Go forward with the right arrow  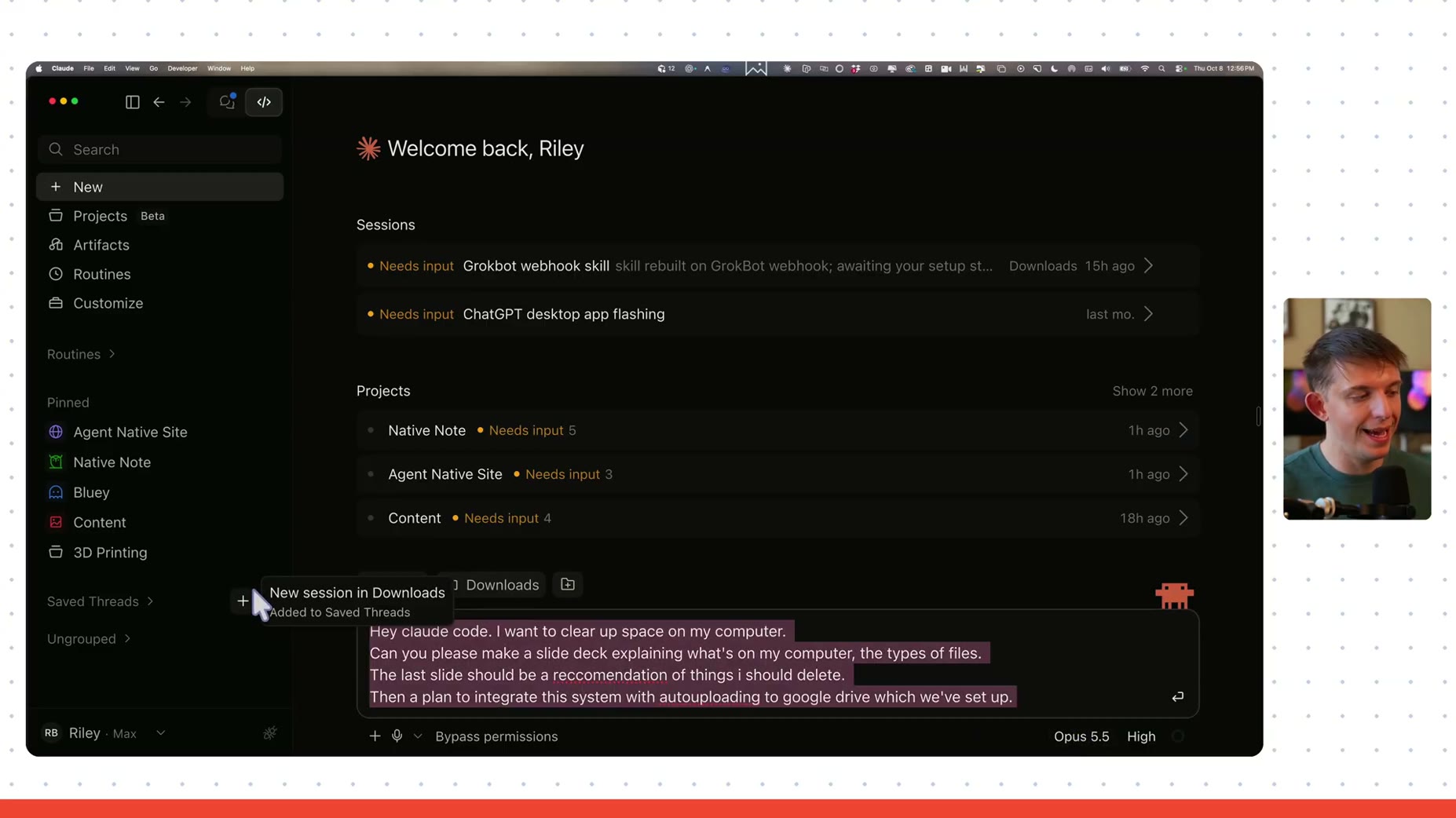coord(185,102)
